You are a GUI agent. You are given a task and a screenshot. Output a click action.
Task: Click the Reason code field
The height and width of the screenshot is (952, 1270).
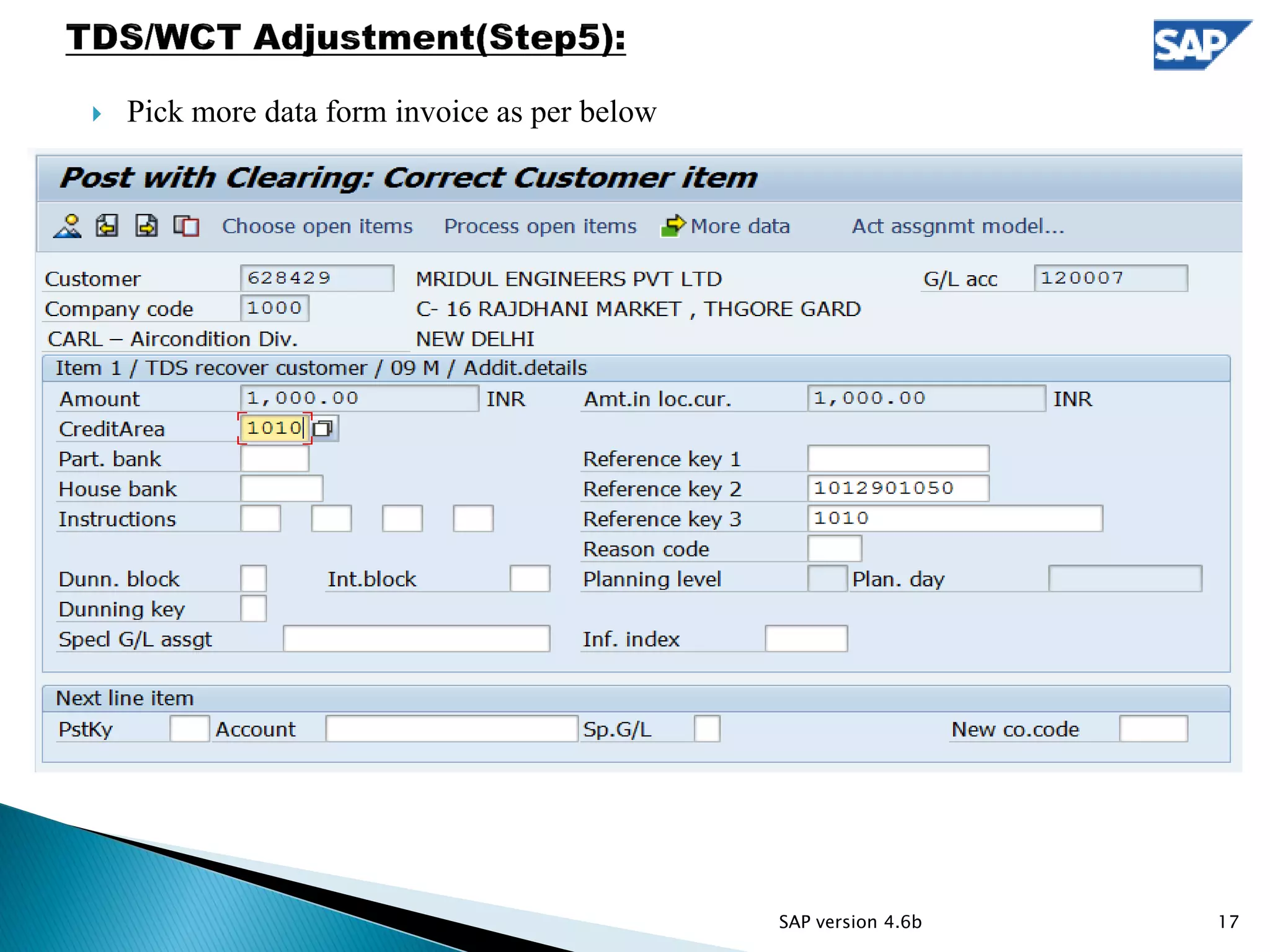pos(835,549)
